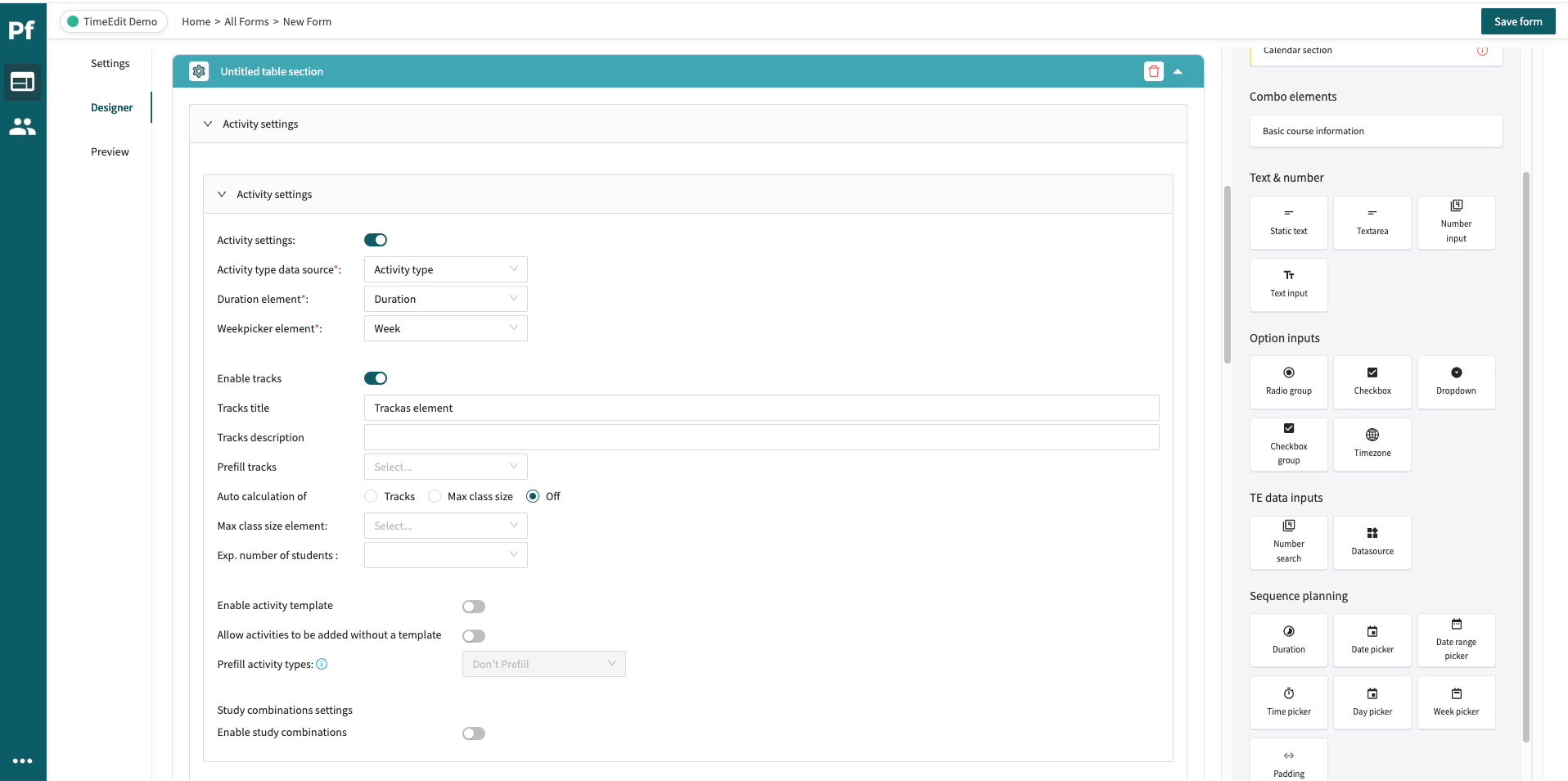This screenshot has height=781, width=1568.
Task: Open the table section gear settings icon
Action: click(199, 71)
